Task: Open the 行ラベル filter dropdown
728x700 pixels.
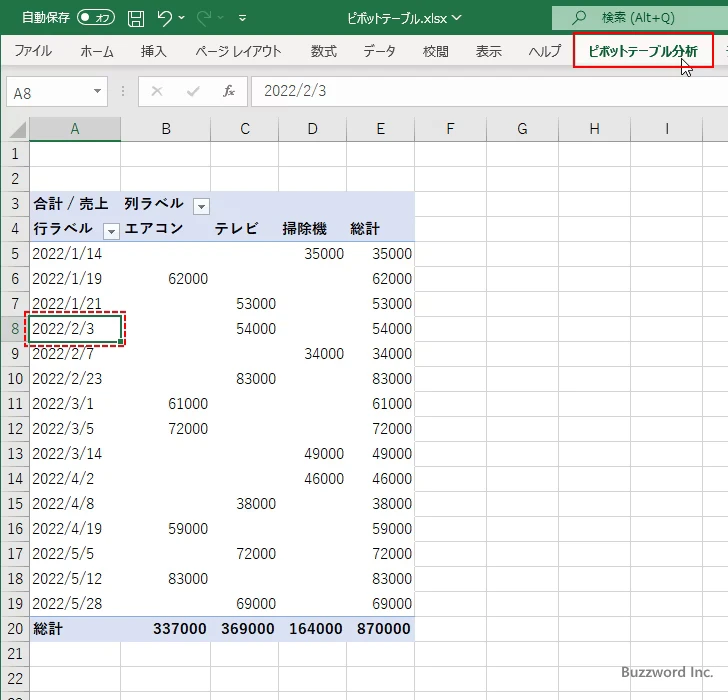Action: [x=111, y=231]
